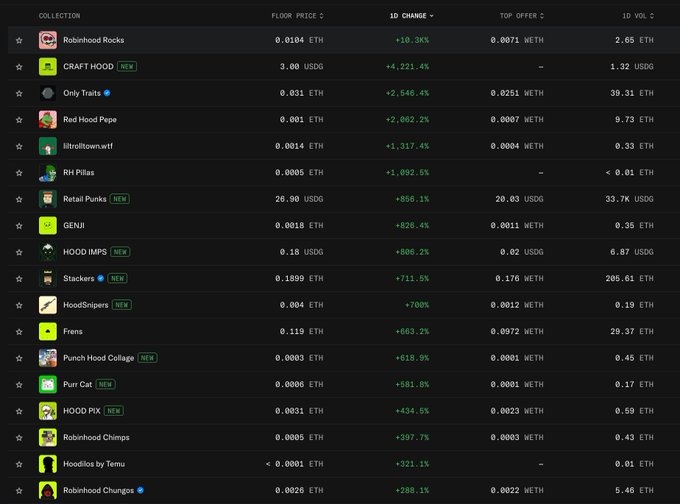Screen dimensions: 680x504
Task: Click the +10.3K% change value
Action: click(x=412, y=40)
